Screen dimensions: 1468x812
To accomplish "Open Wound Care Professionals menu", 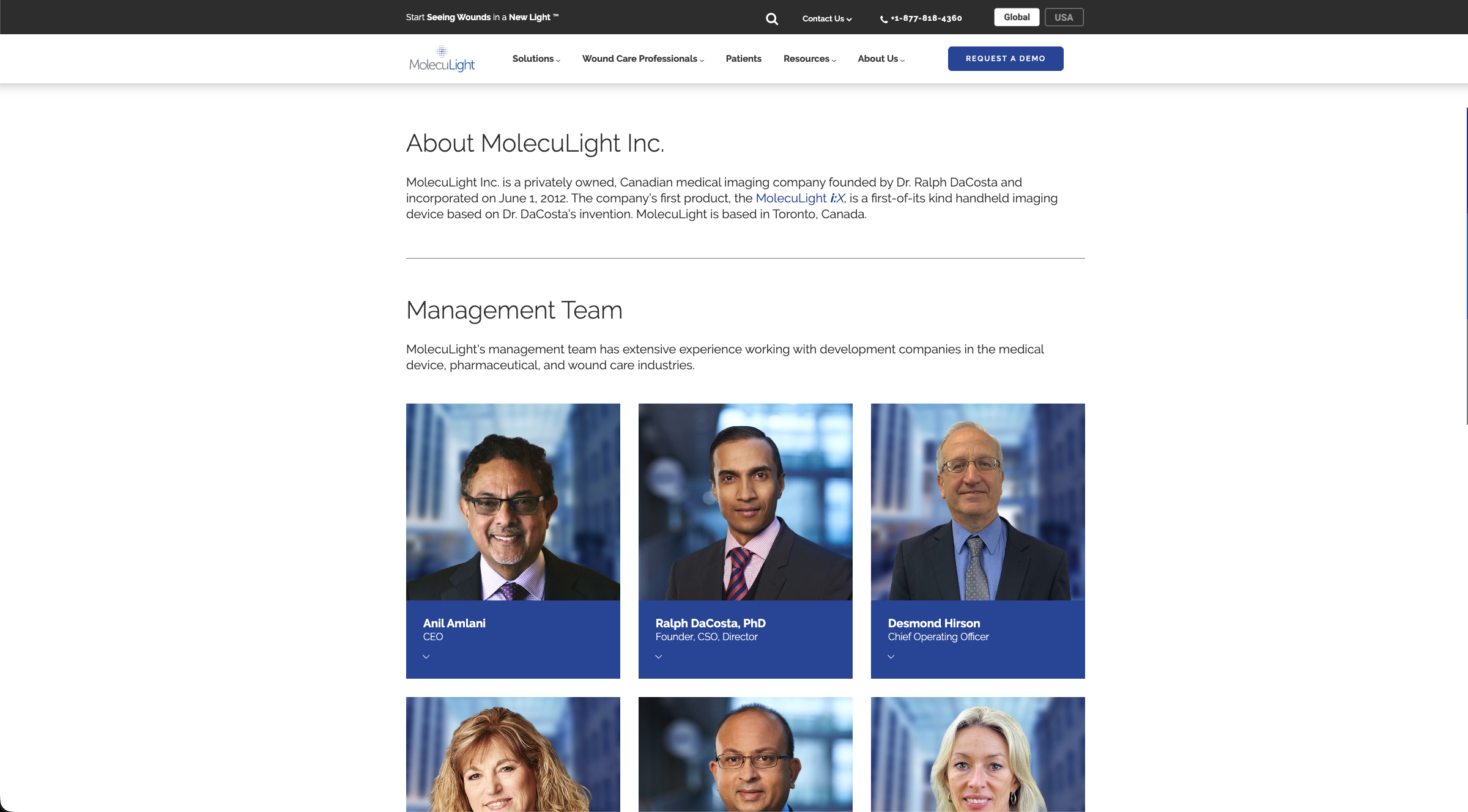I will (643, 59).
